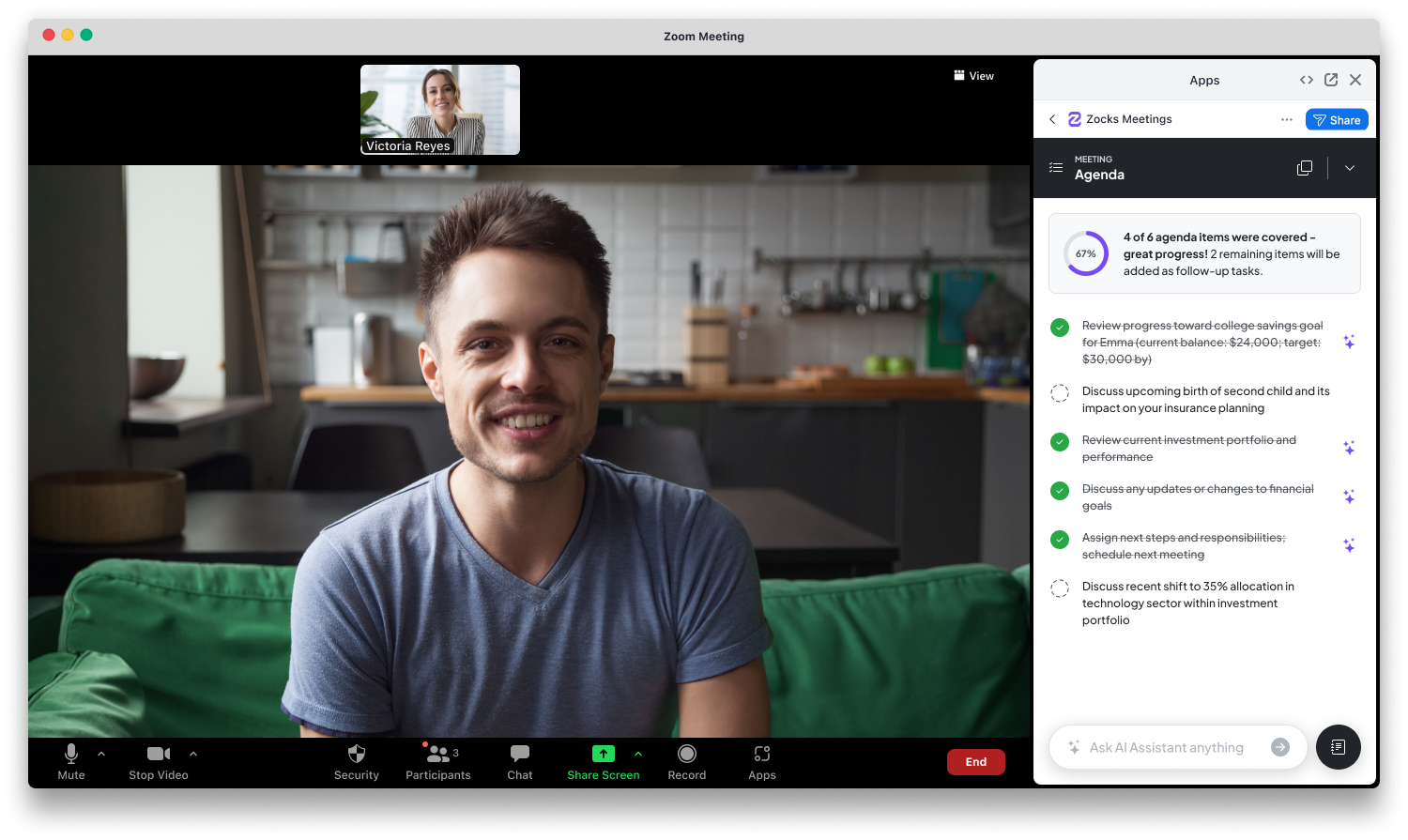
Task: Open Zocks Meetings more options menu
Action: [x=1287, y=119]
